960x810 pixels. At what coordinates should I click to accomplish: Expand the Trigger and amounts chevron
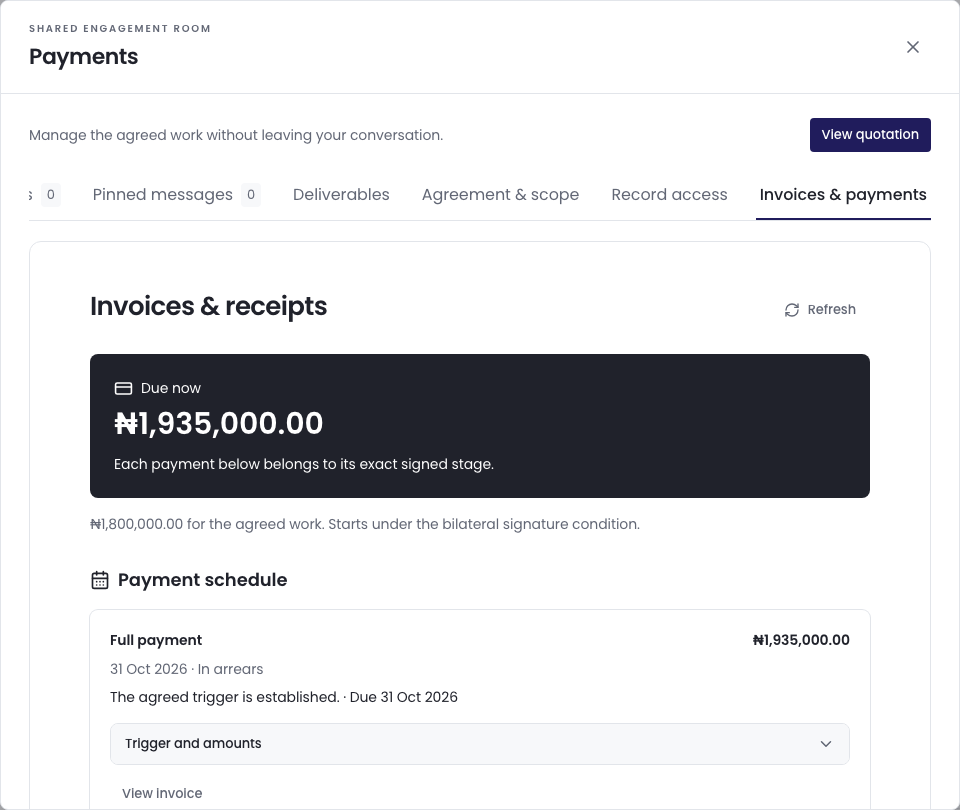826,744
